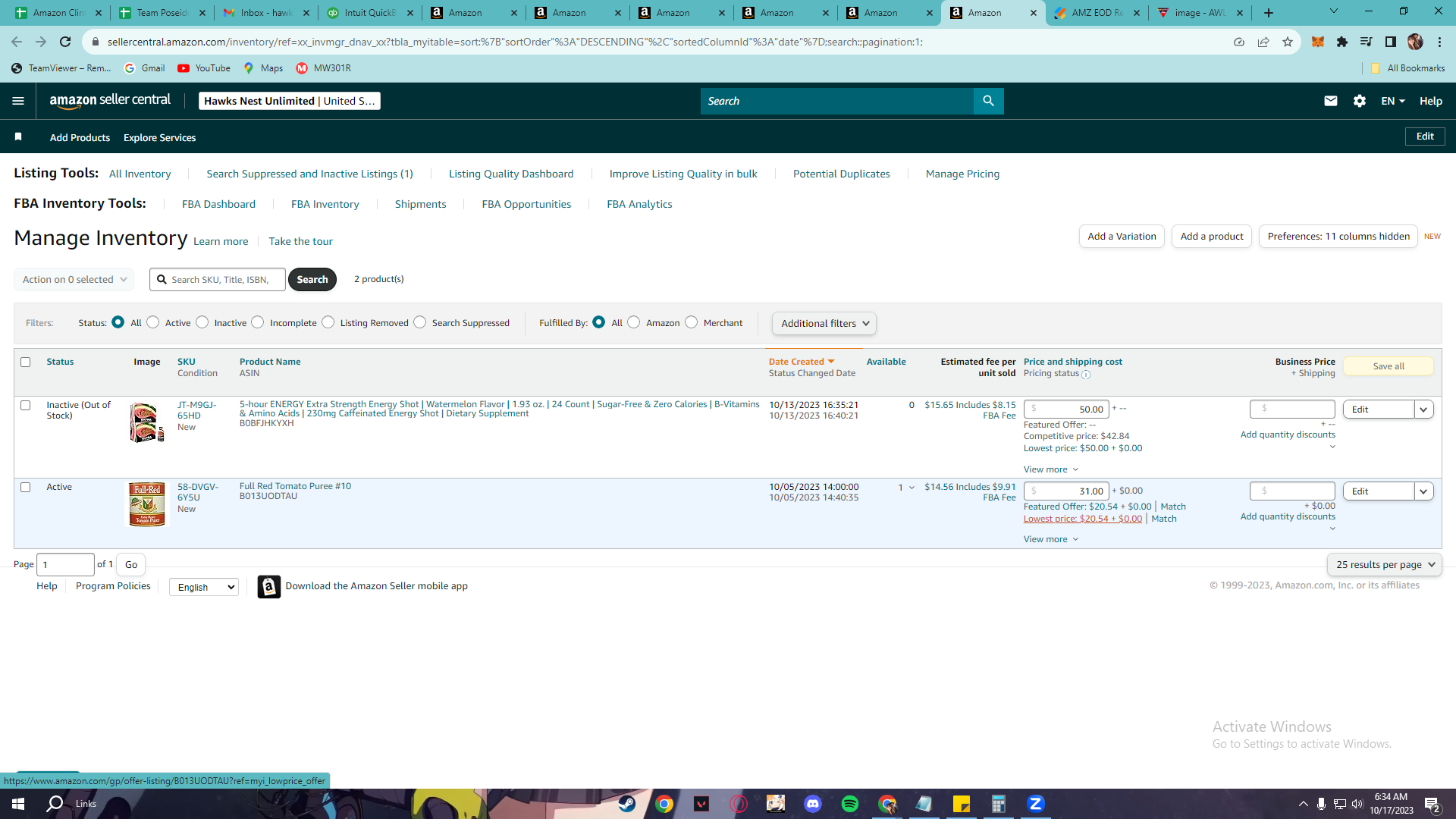This screenshot has width=1456, height=819.
Task: Click the Pricing status info icon
Action: pos(1086,375)
